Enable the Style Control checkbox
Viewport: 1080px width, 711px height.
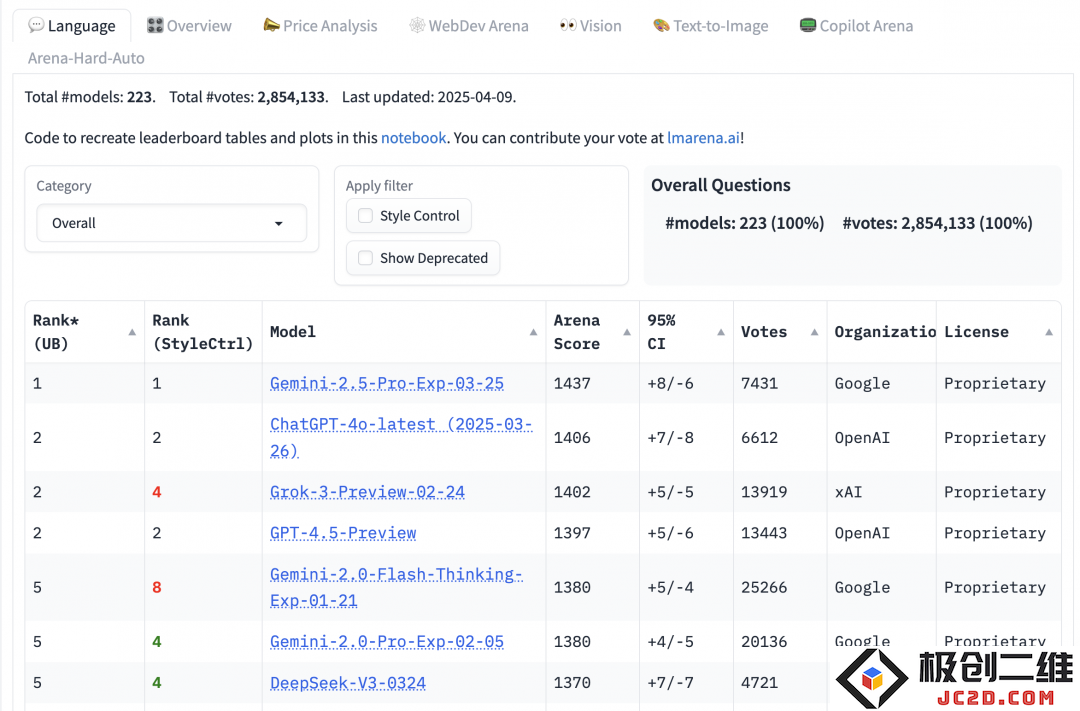pos(365,216)
